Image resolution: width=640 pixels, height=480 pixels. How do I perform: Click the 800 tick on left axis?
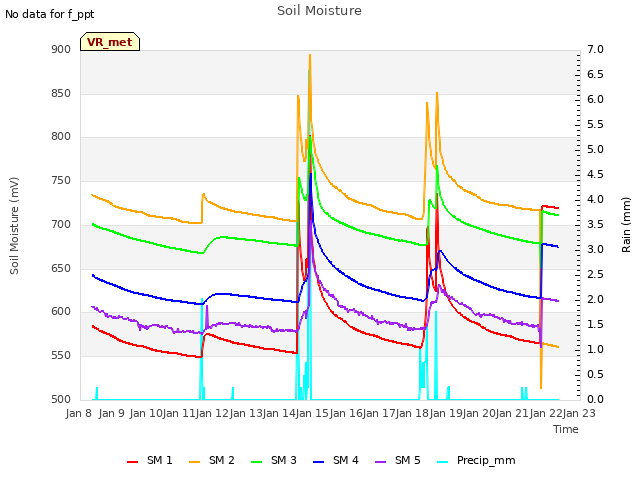(61, 137)
